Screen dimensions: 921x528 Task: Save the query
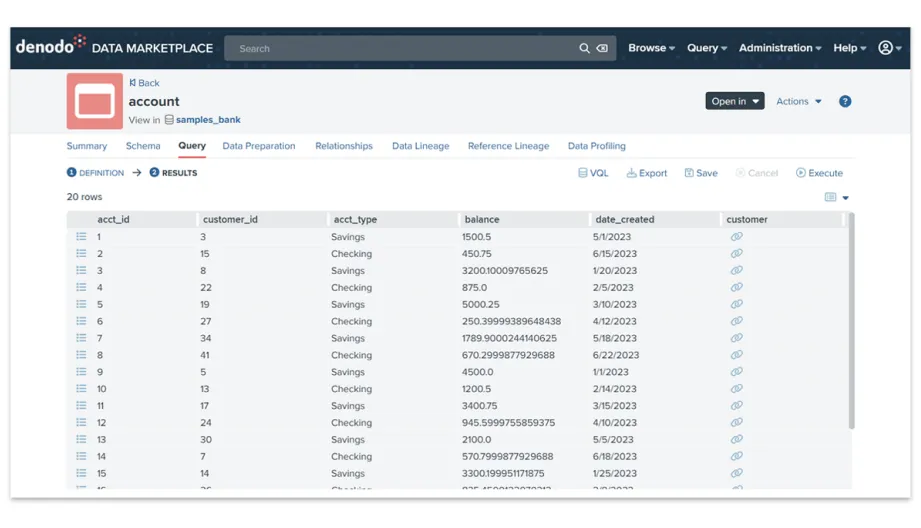click(701, 173)
